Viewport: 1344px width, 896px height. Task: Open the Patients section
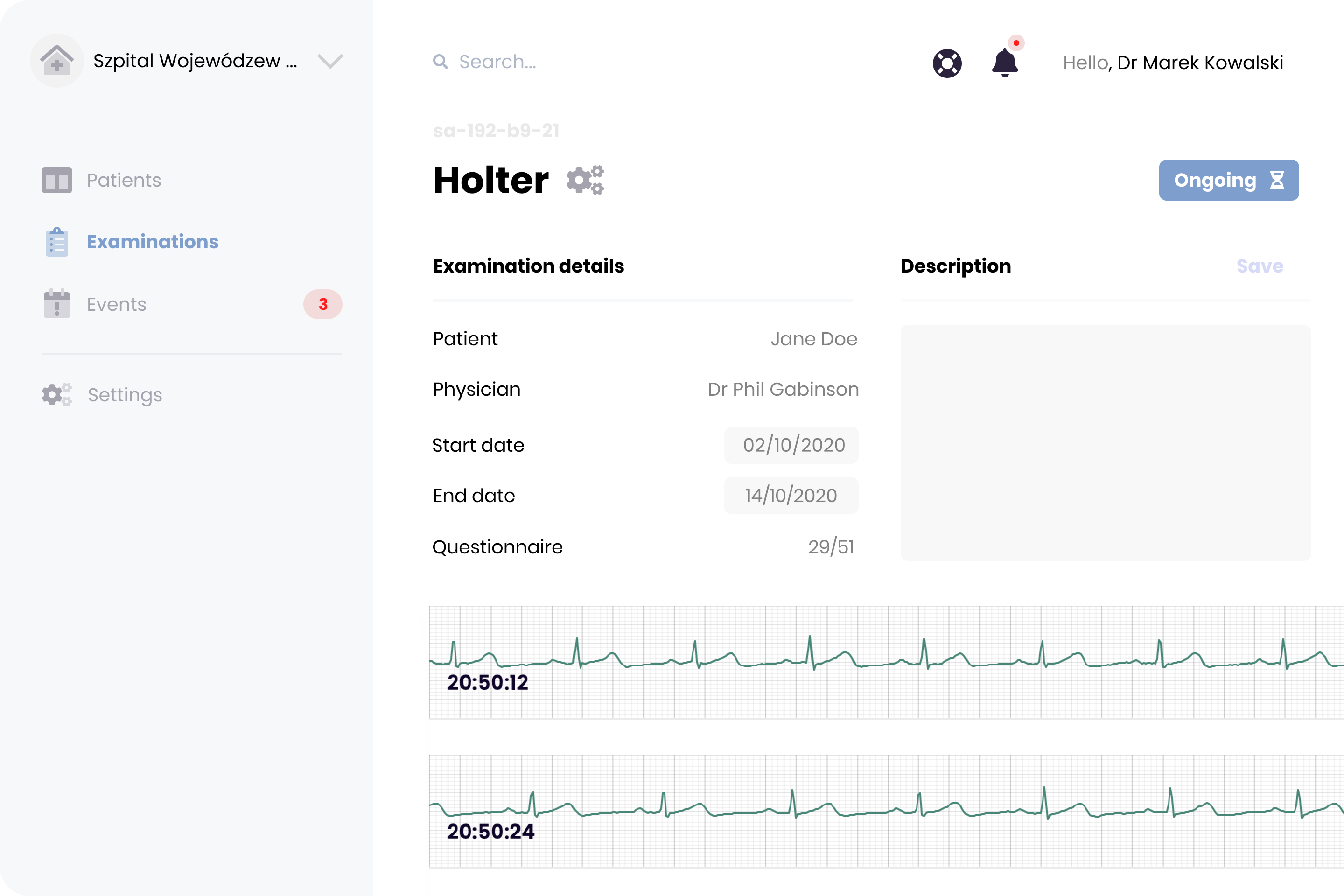tap(123, 180)
